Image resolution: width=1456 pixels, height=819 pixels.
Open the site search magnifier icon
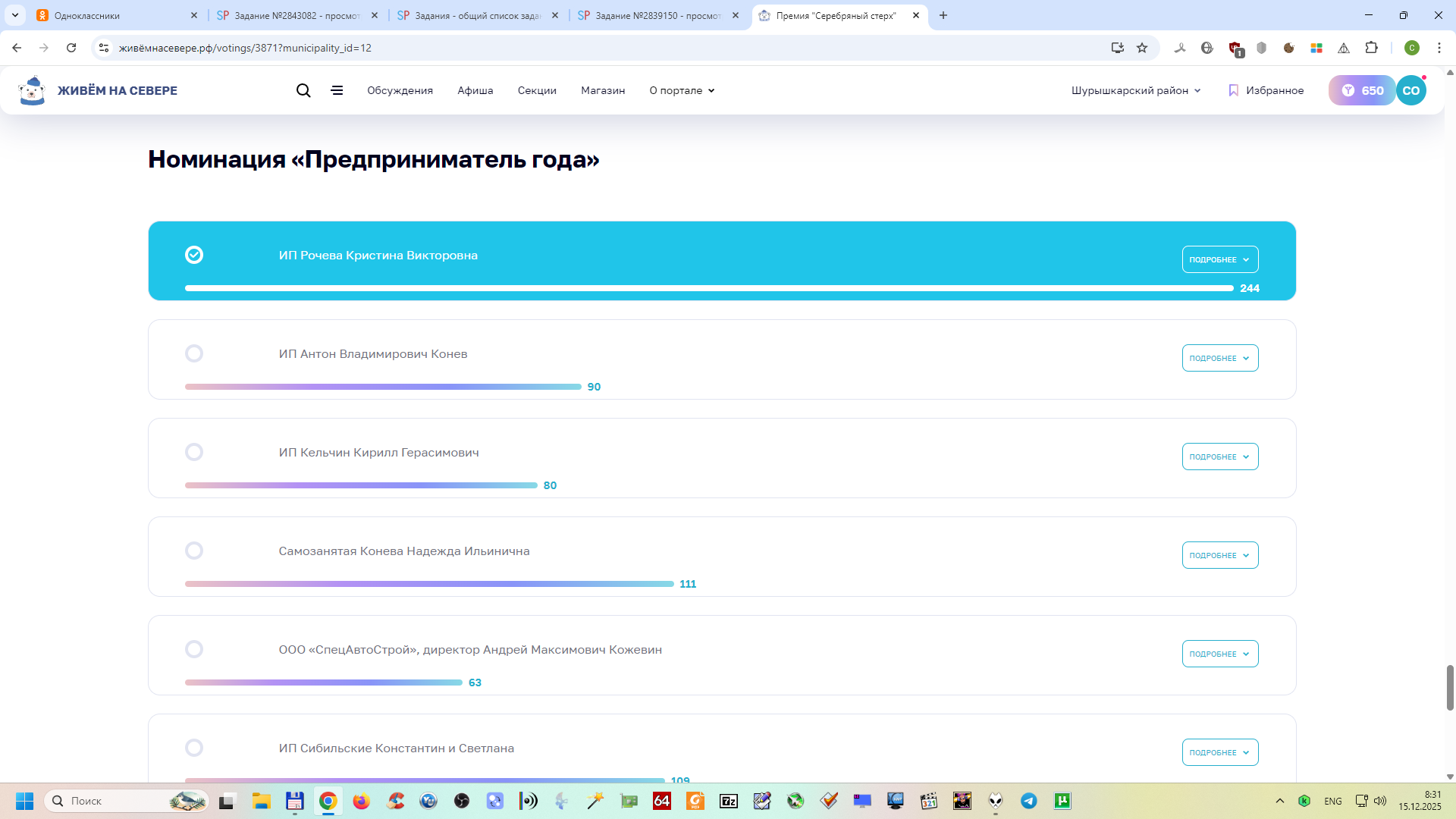coord(303,90)
